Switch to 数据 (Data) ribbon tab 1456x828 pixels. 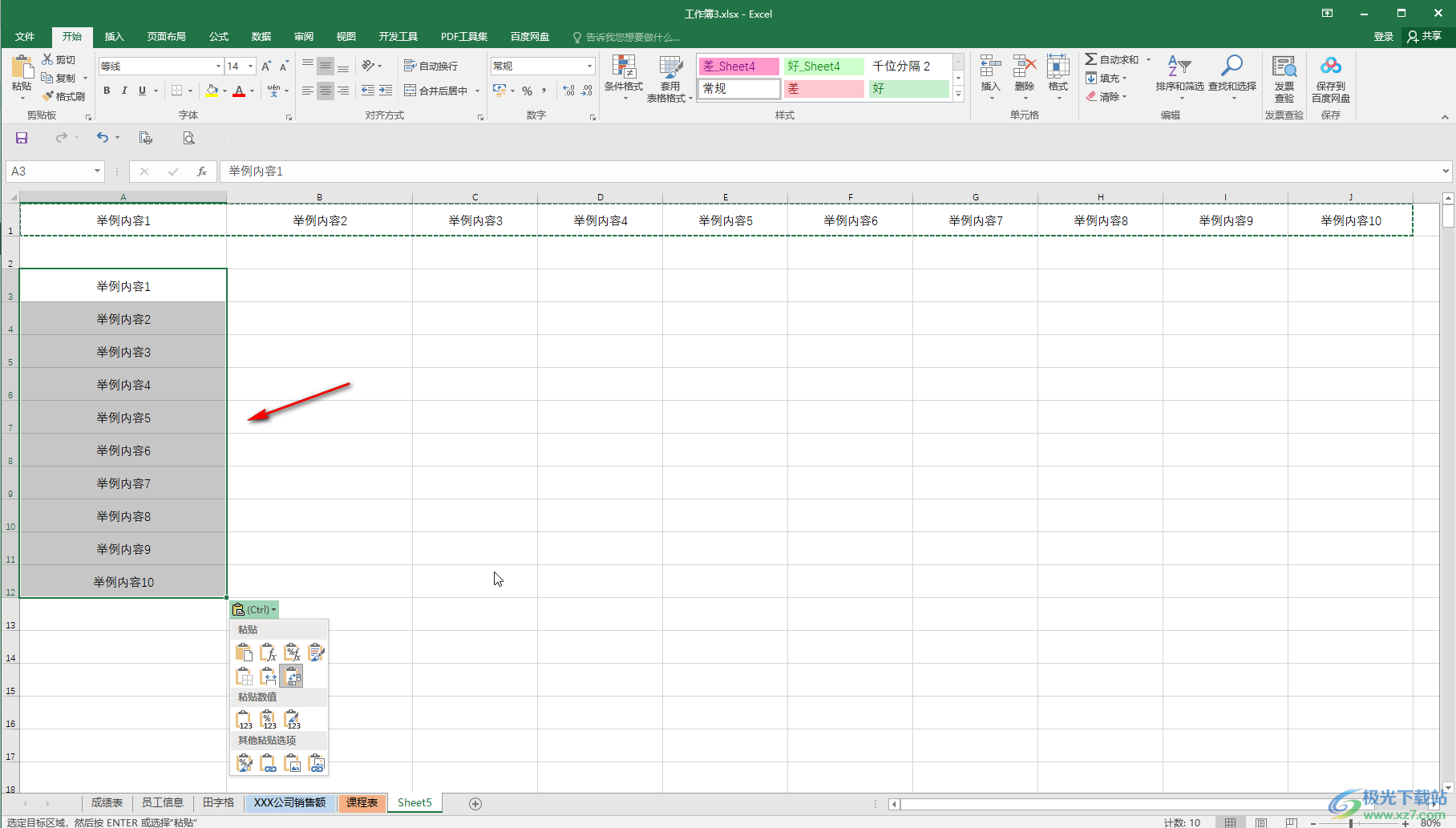click(261, 37)
